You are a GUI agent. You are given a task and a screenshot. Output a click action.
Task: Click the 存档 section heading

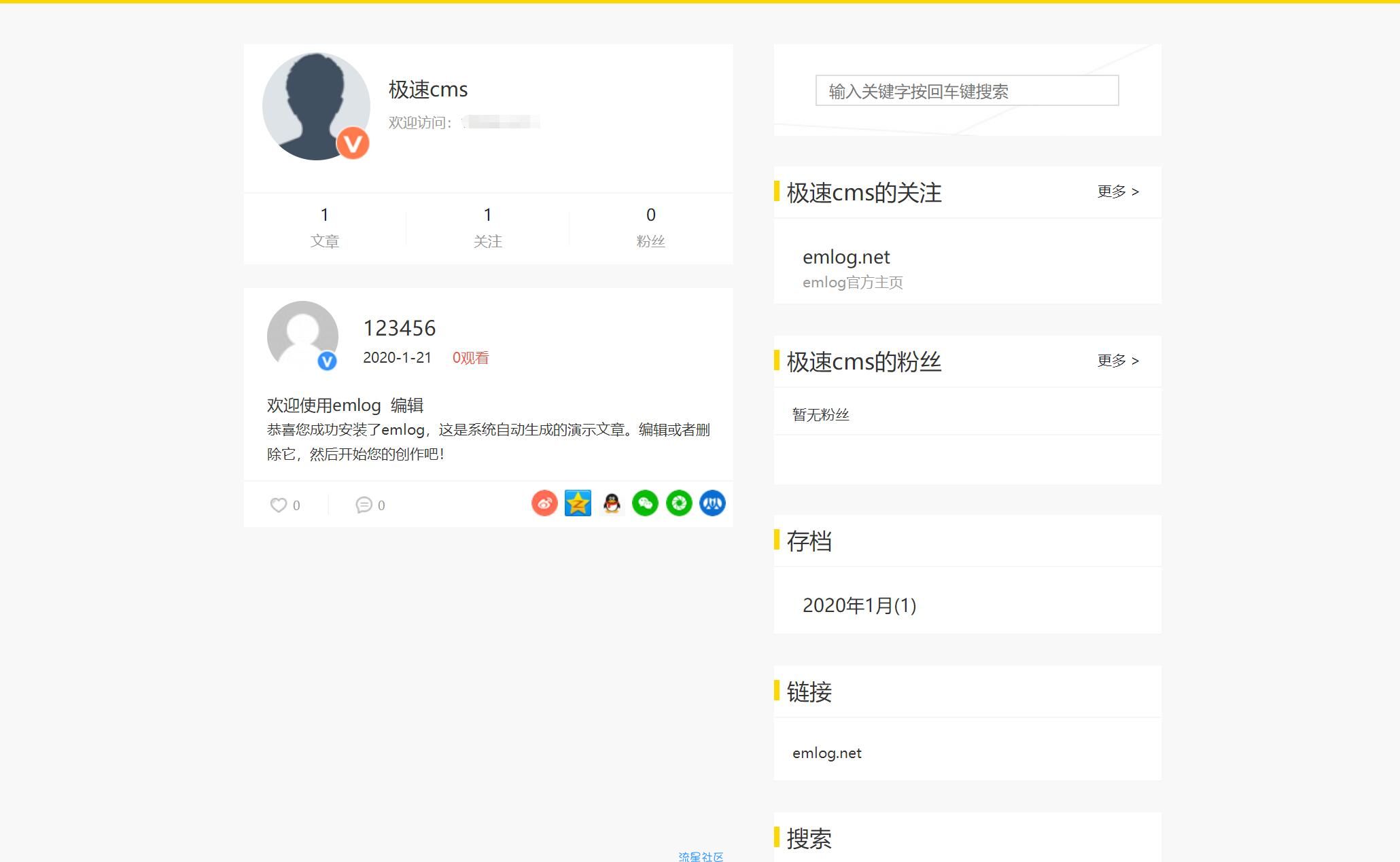[x=809, y=541]
